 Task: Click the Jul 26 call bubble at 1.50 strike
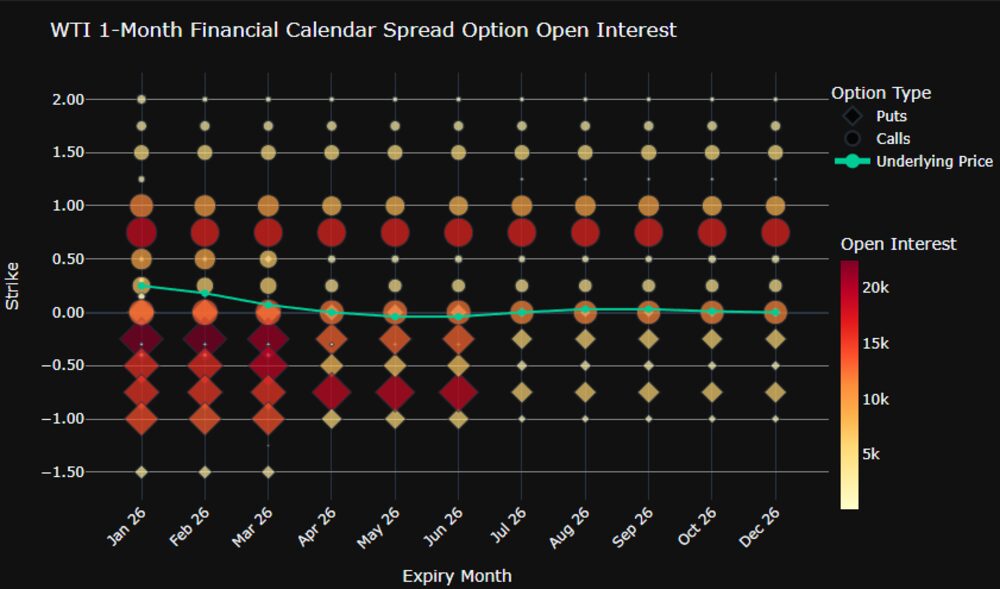(521, 152)
